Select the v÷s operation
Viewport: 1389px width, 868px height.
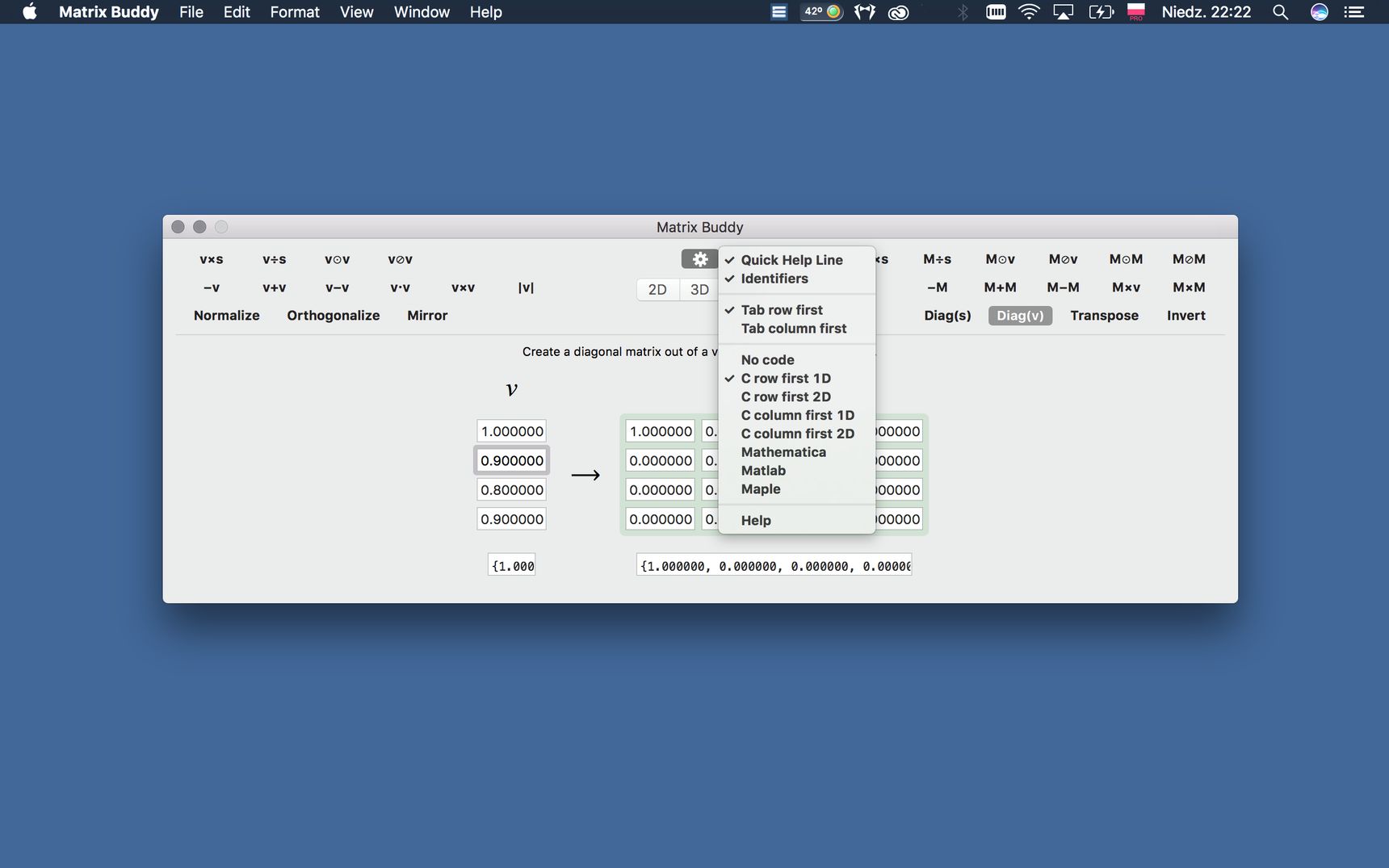(x=275, y=259)
